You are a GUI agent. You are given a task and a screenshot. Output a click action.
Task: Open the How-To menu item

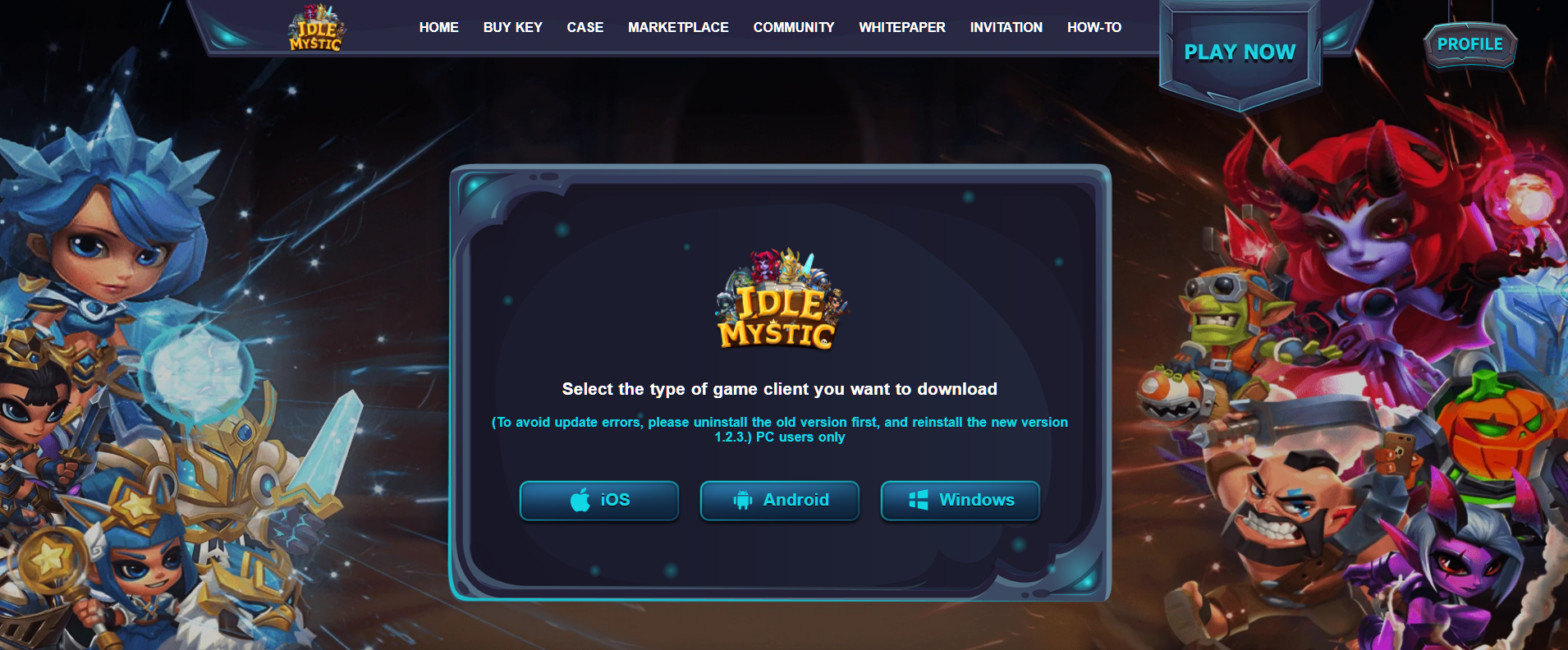(1094, 27)
